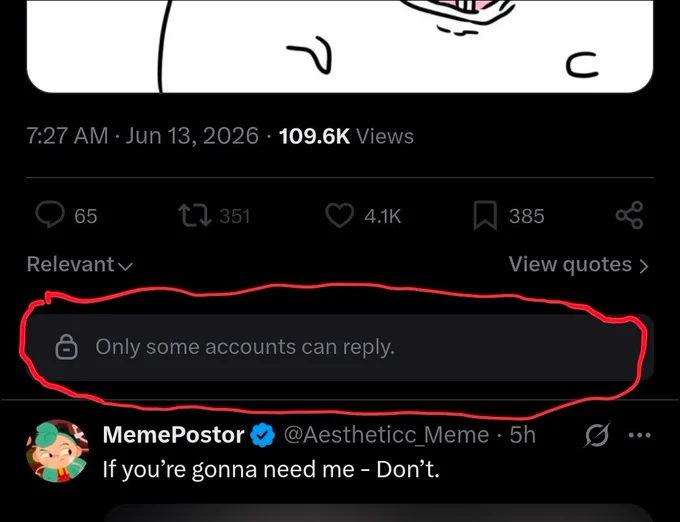
Task: Tap the blue verified badge
Action: (263, 435)
